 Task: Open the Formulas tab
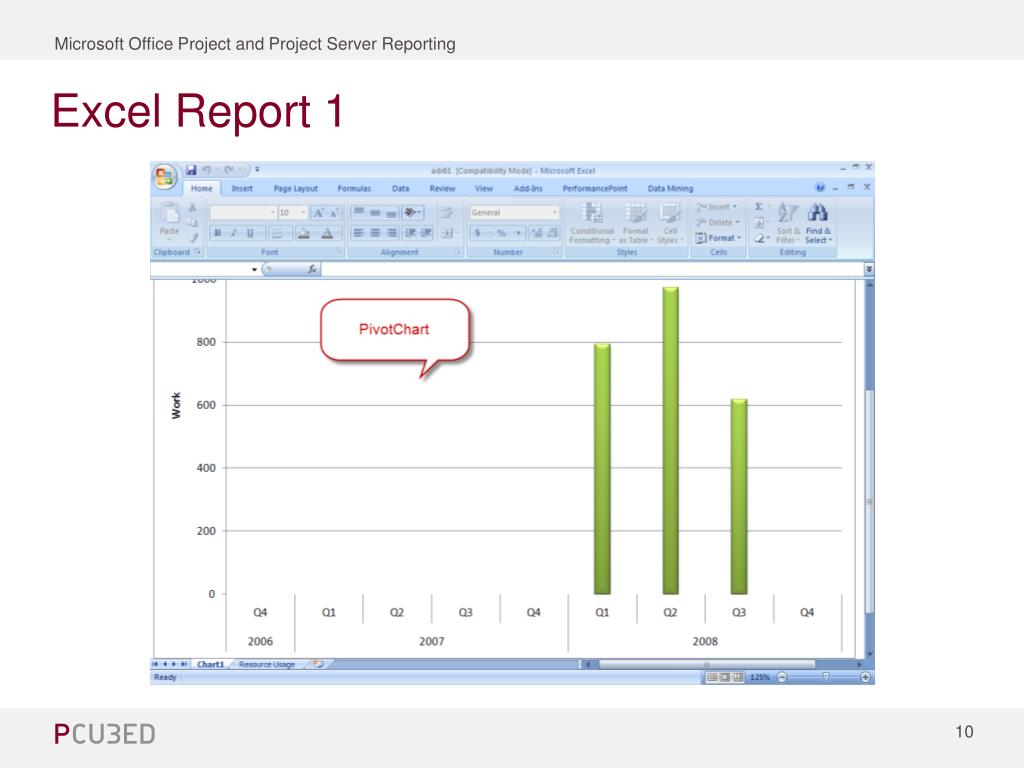tap(354, 189)
